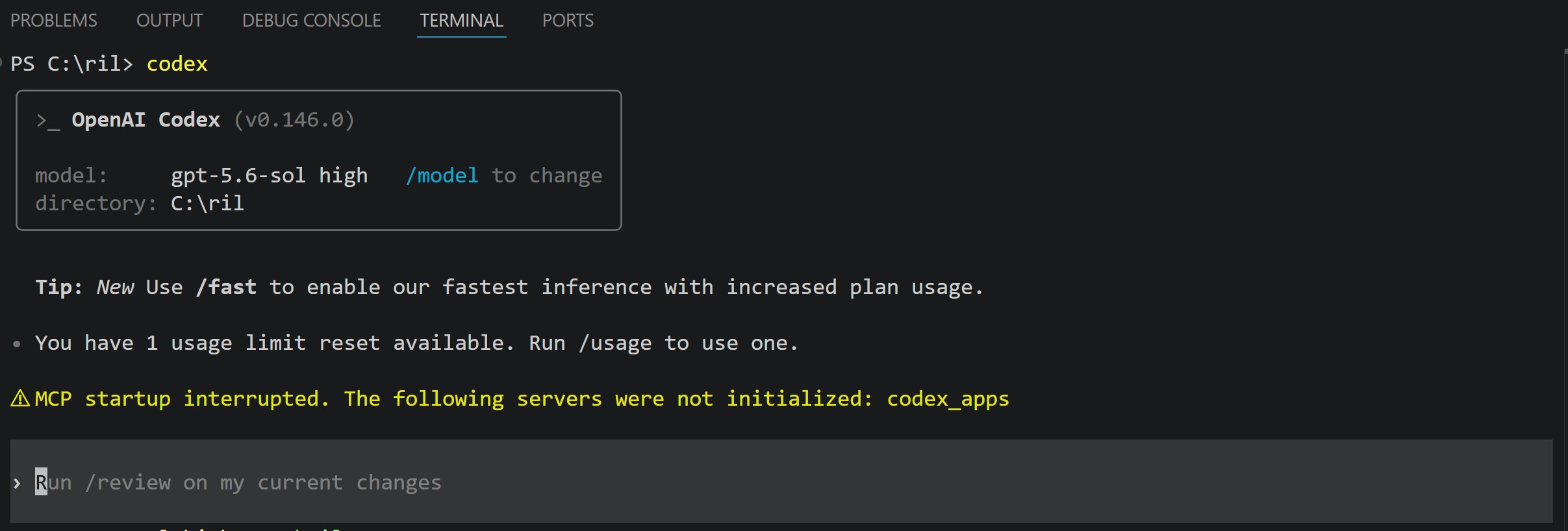
Task: Show the PORTS tab
Action: pyautogui.click(x=568, y=21)
